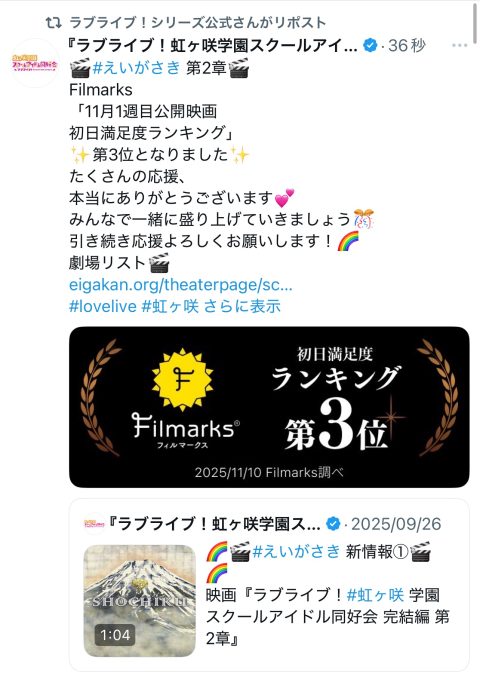Open the eigakan.org theater page link
The height and width of the screenshot is (679, 480).
pyautogui.click(x=181, y=285)
